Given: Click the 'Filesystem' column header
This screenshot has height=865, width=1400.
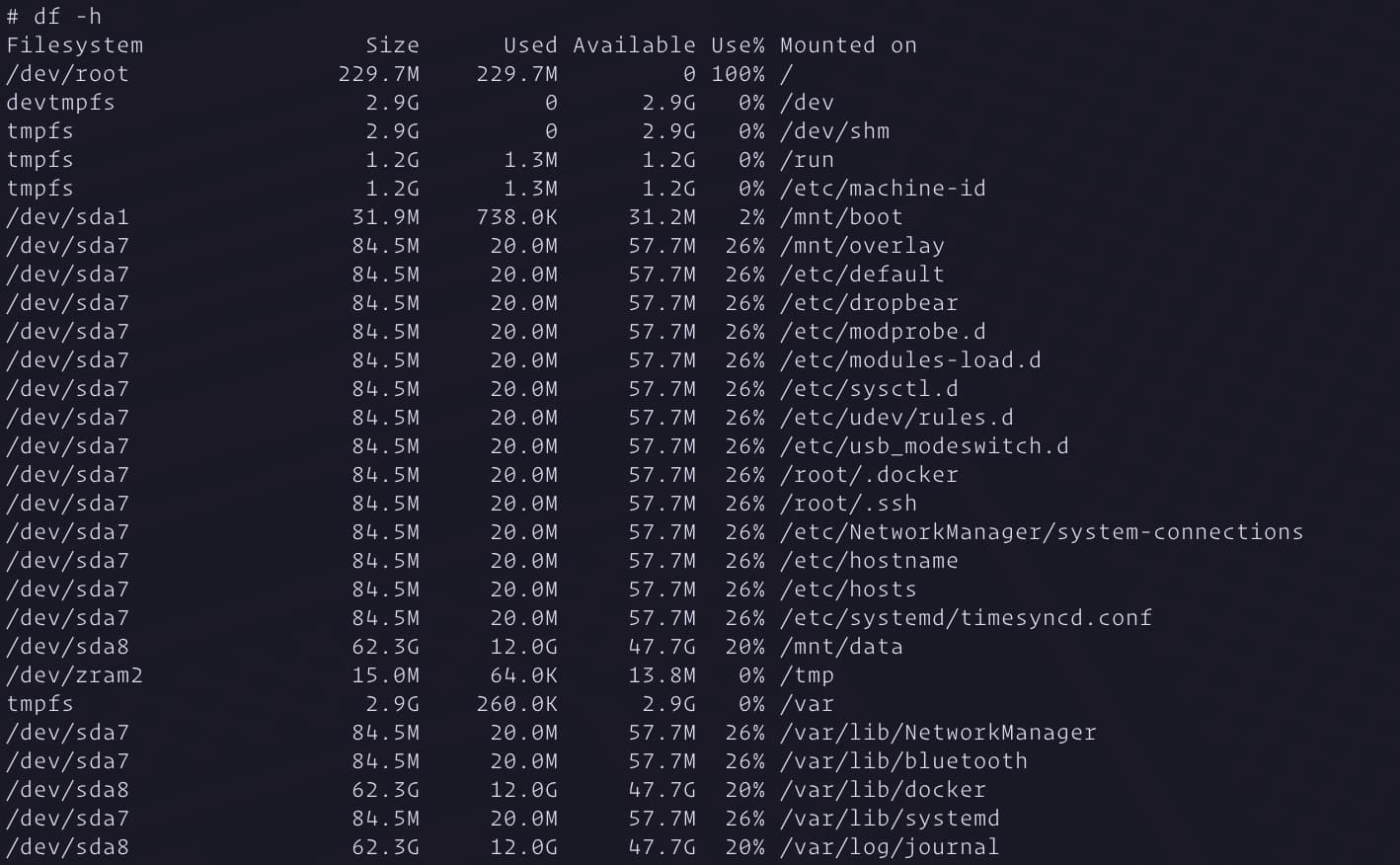Looking at the screenshot, I should tap(75, 45).
